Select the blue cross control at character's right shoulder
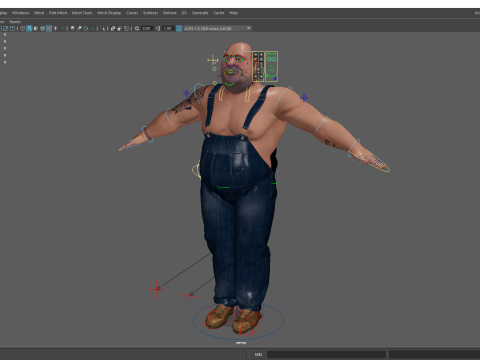Screen dimensions: 480x360 (x=186, y=93)
